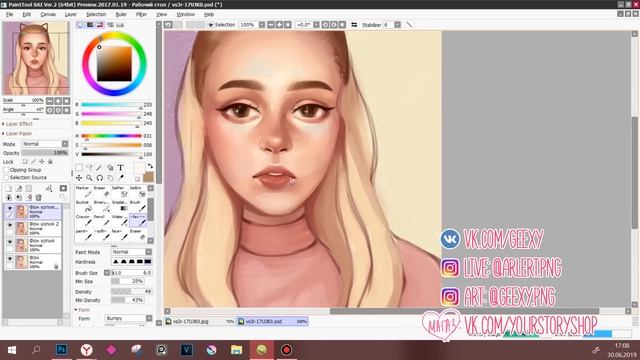This screenshot has width=640, height=360.
Task: Toggle preserve opacity lock icon
Action: point(25,162)
